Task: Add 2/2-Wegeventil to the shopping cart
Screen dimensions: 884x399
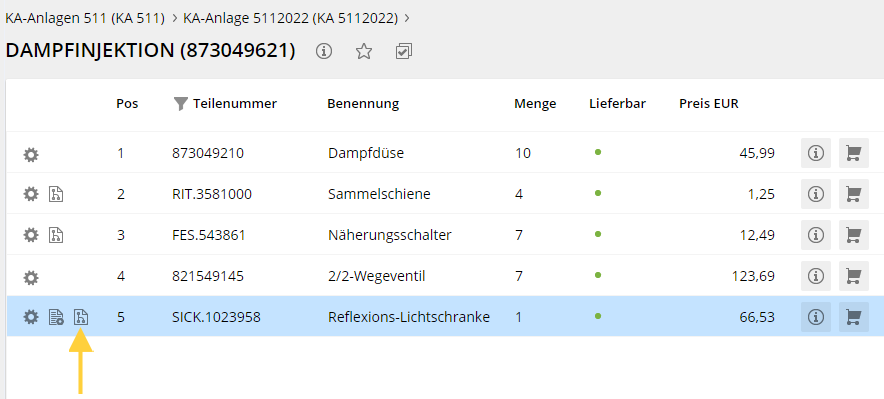Action: tap(854, 276)
